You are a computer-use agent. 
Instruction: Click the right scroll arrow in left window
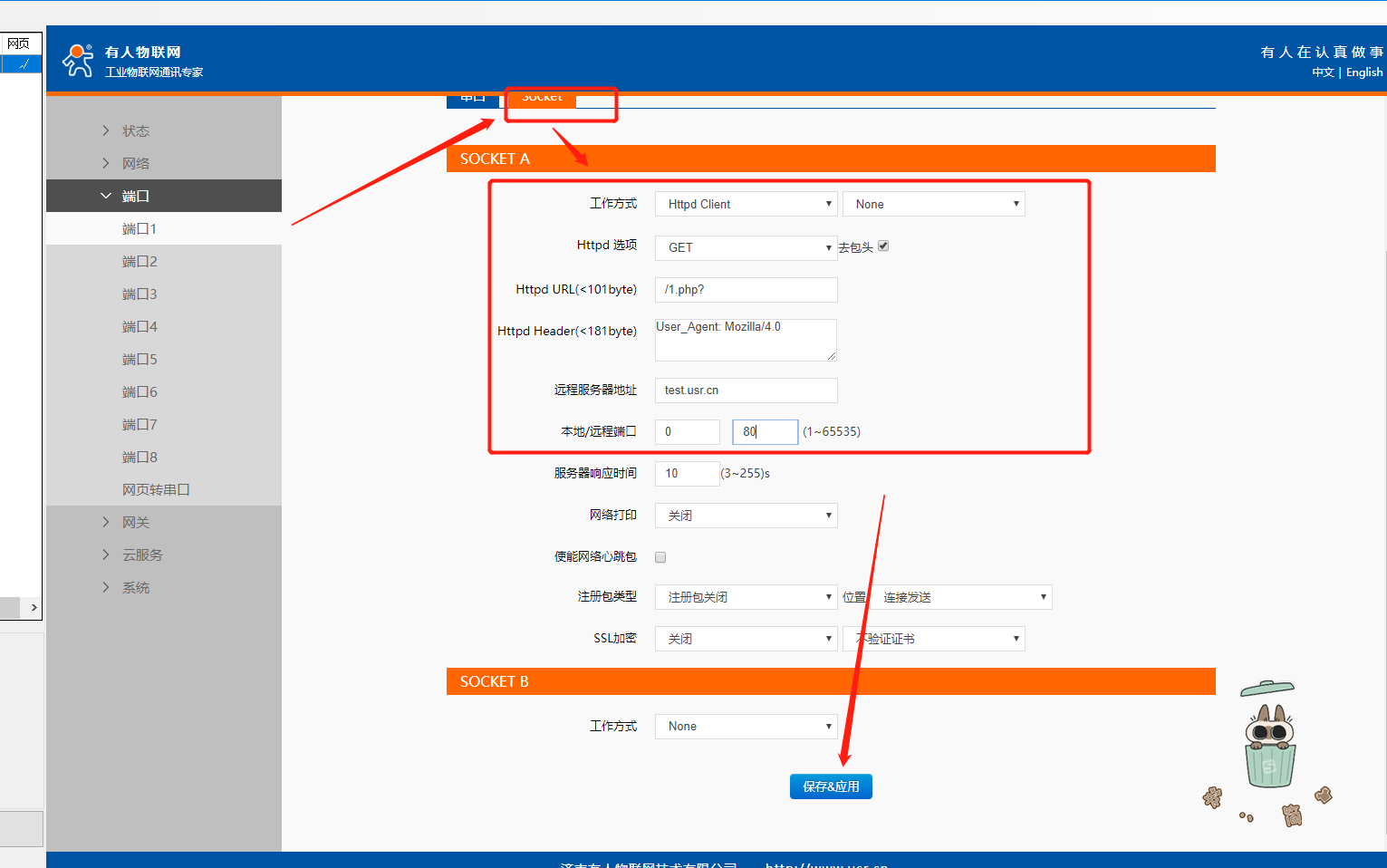pos(34,608)
